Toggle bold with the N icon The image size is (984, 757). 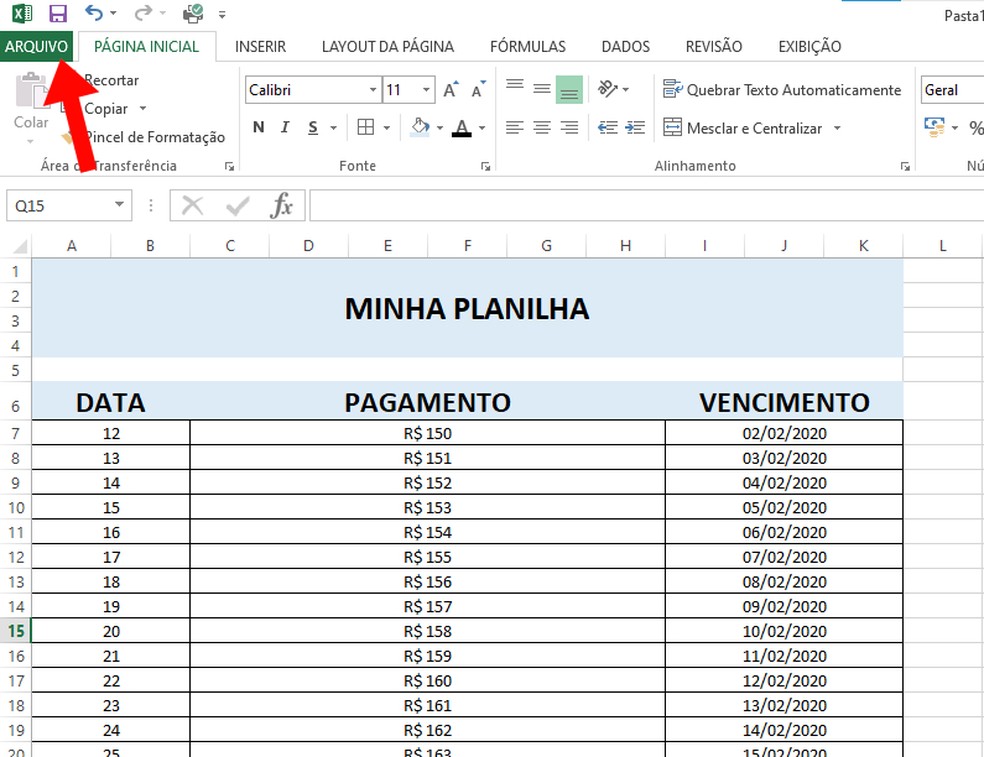(x=258, y=127)
